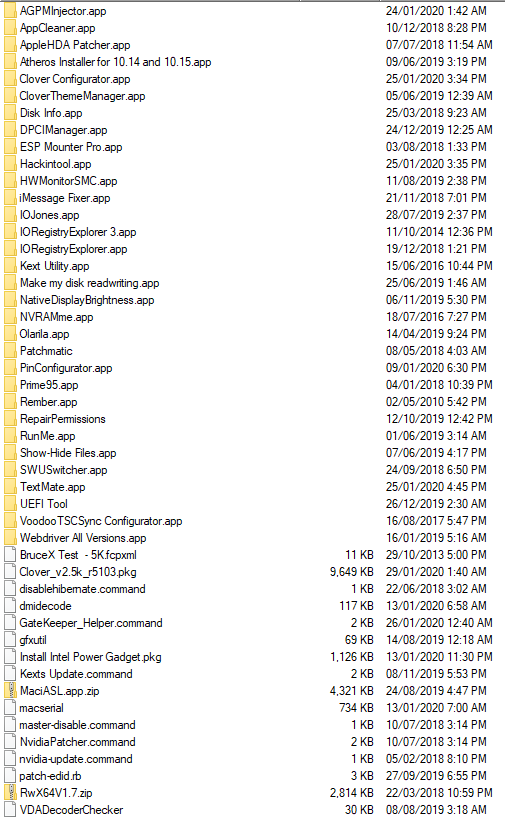Click the 9,649 KB size value
The height and width of the screenshot is (822, 505).
coord(351,572)
